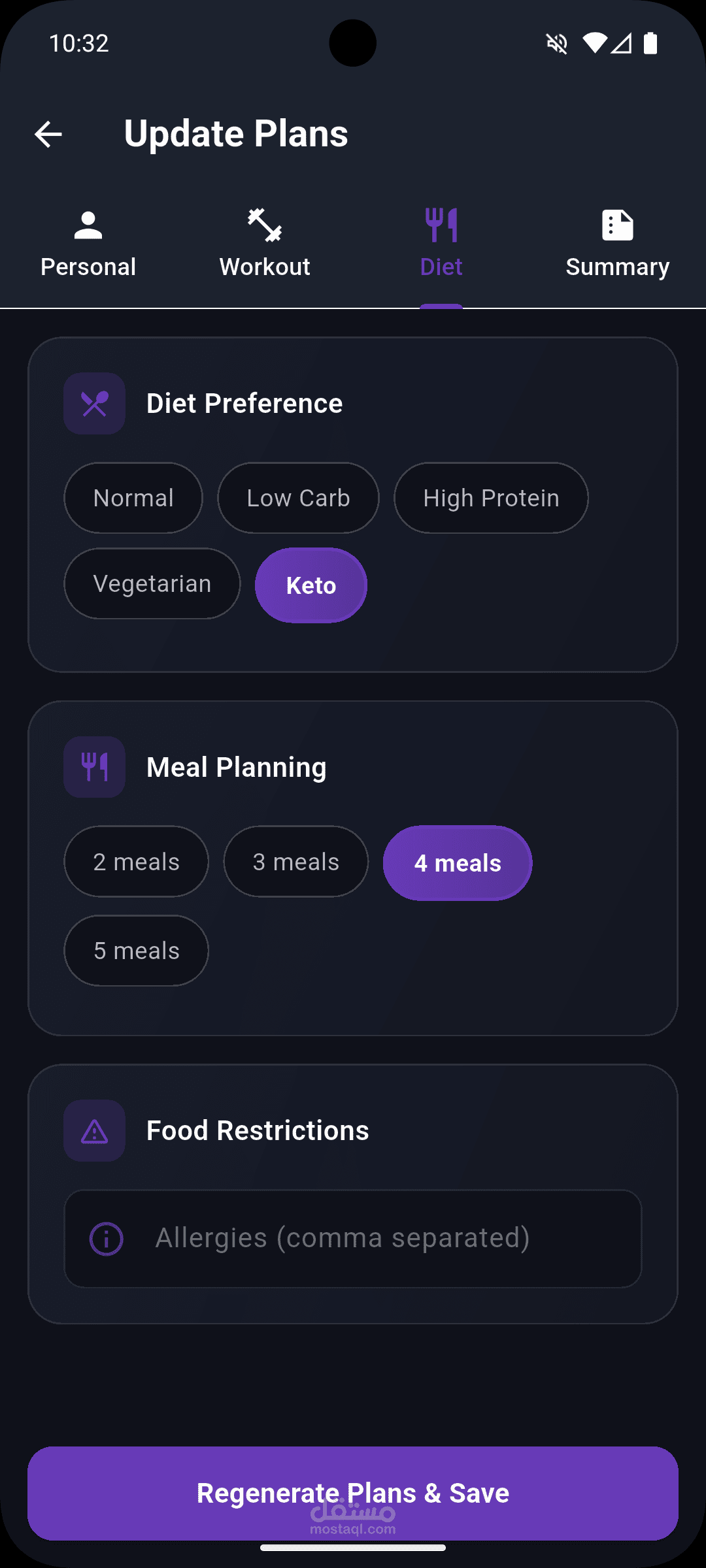Switch to the Personal tab
Viewport: 706px width, 1568px height.
[88, 244]
